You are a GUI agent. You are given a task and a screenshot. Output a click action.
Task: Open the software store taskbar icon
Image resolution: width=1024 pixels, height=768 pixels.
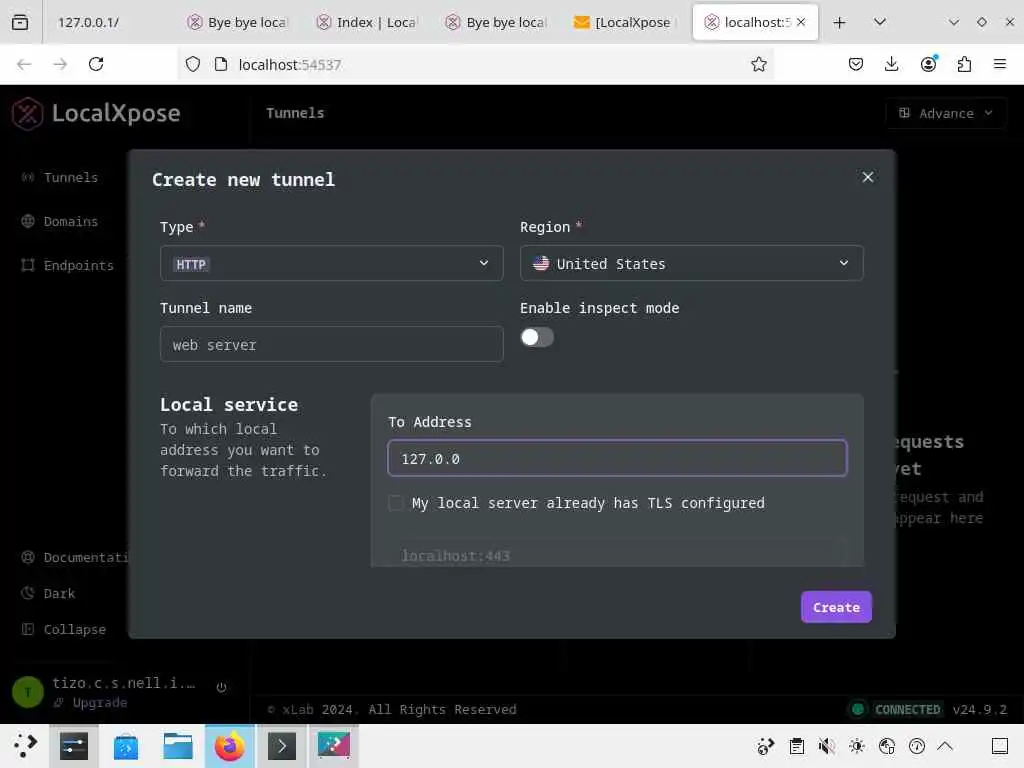[125, 746]
